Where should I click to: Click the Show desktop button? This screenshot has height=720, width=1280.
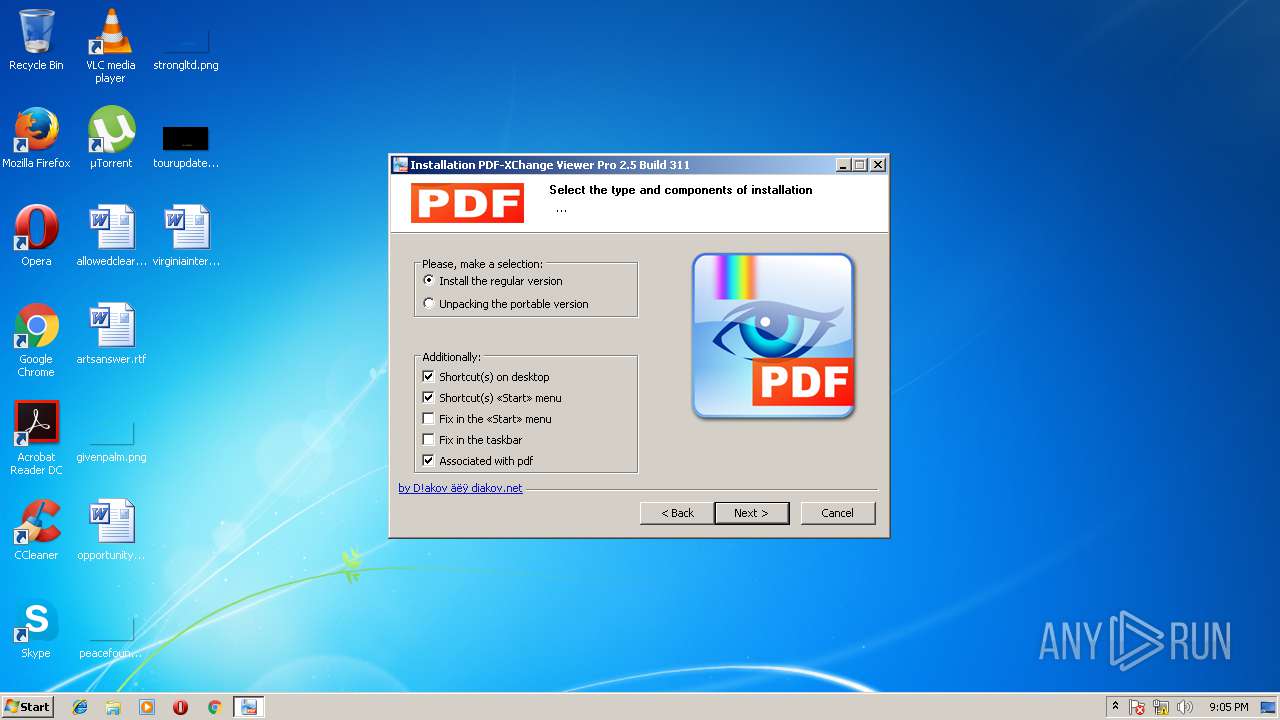point(1269,707)
